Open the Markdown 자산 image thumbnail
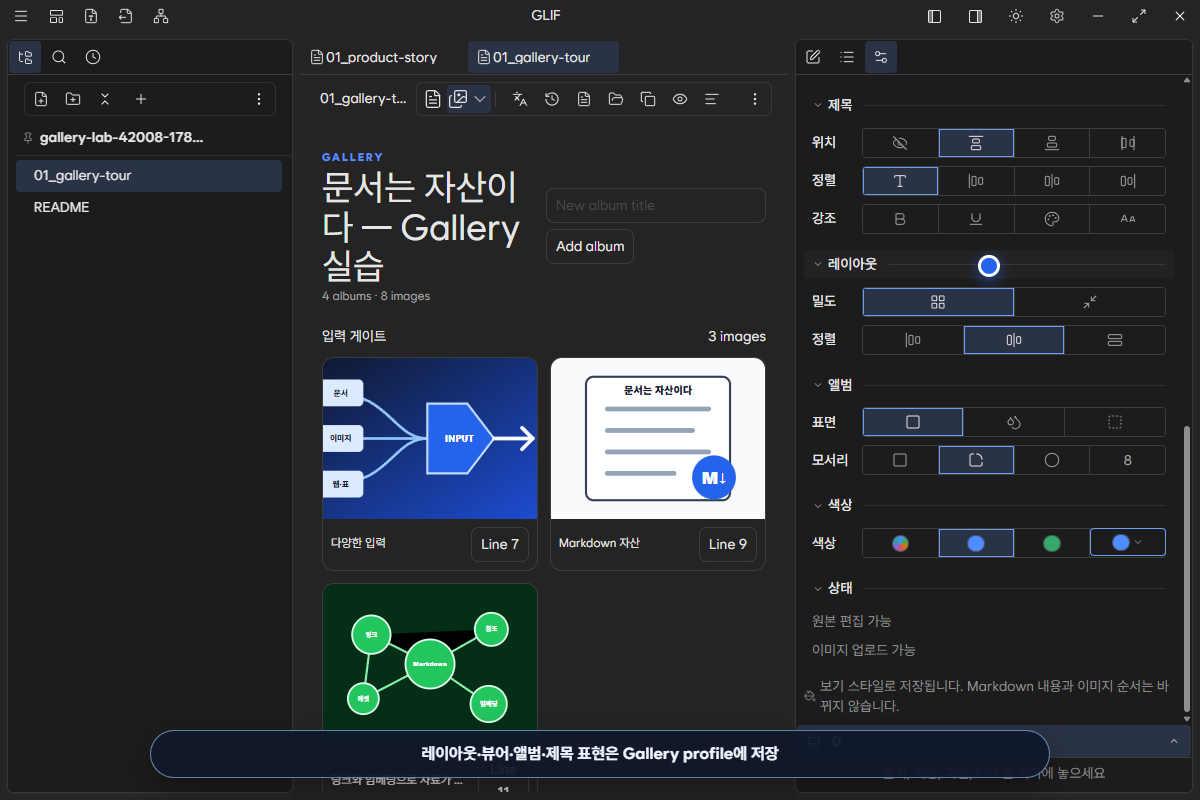Image resolution: width=1200 pixels, height=800 pixels. [658, 438]
